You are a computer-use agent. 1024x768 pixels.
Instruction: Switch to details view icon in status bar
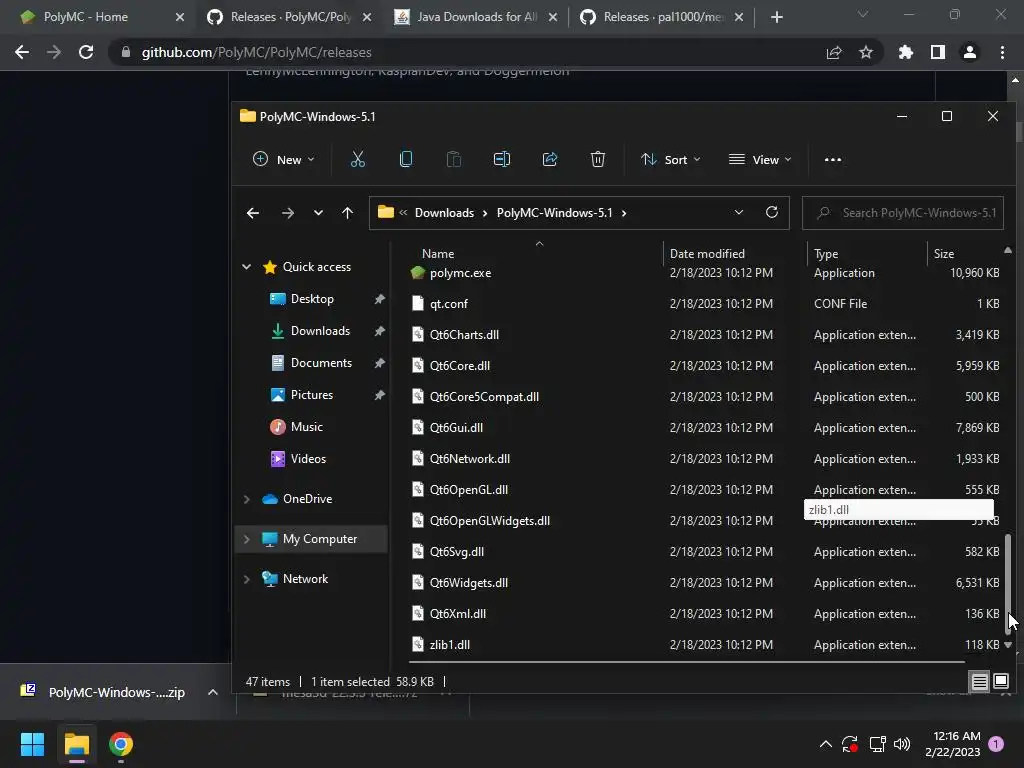pyautogui.click(x=980, y=682)
